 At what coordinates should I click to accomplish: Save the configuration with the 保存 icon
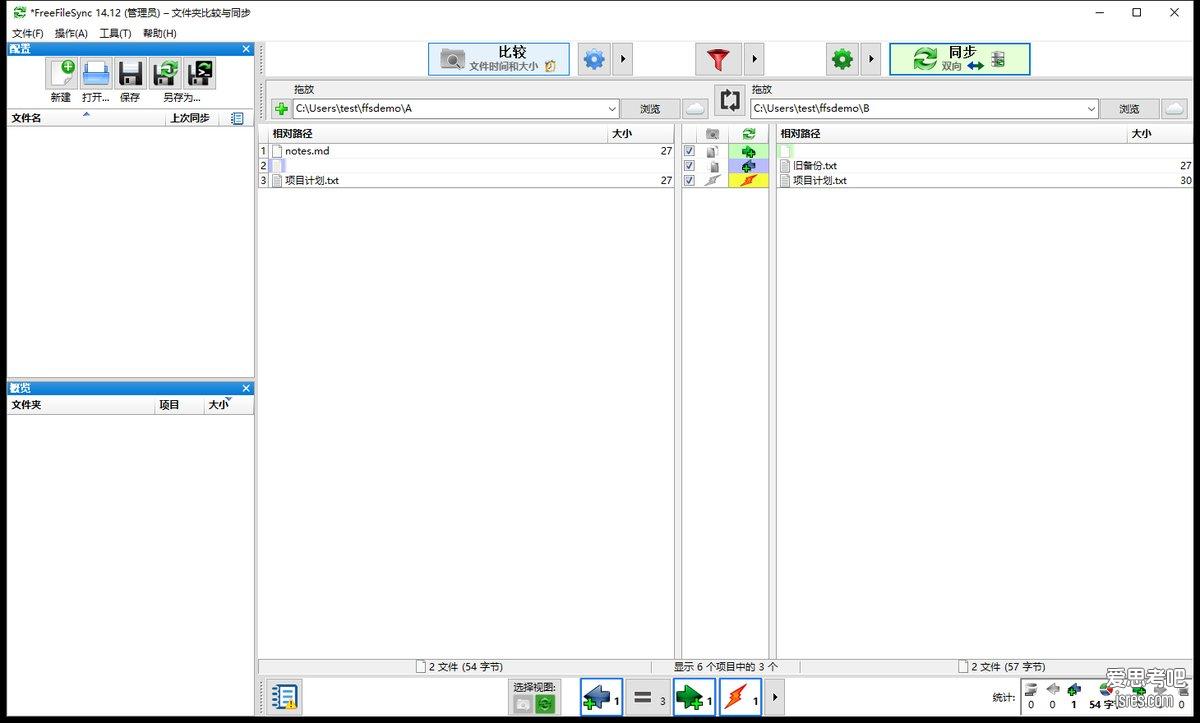point(130,74)
